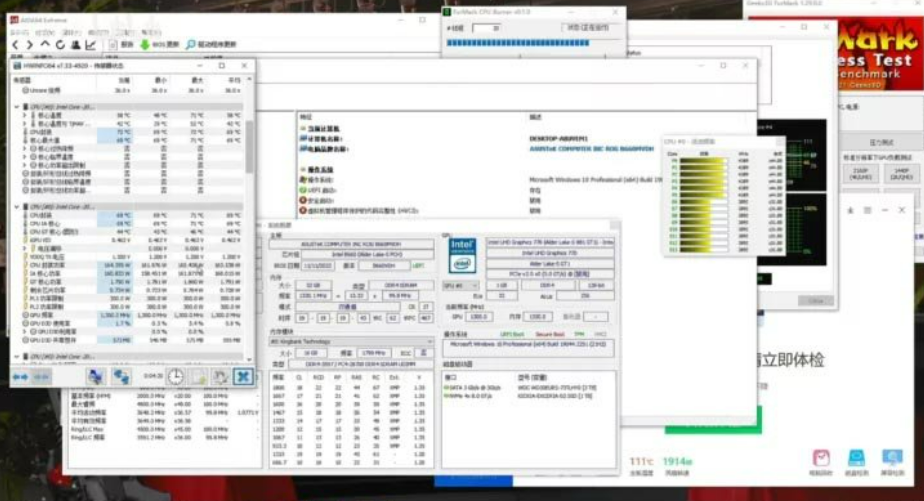Image resolution: width=924 pixels, height=501 pixels.
Task: Collapse the third CPU group at the list bottom
Action: [x=17, y=357]
